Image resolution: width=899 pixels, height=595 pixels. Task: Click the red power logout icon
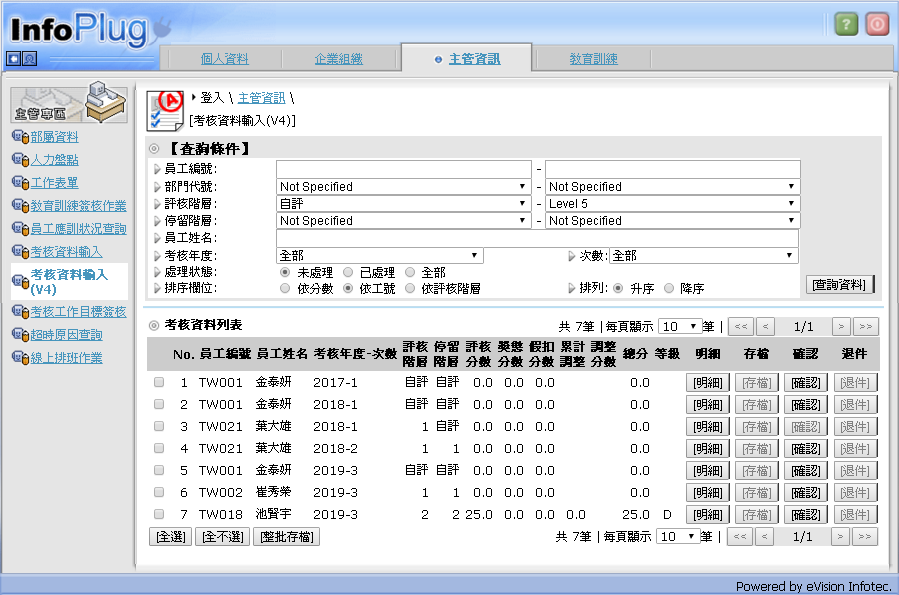(877, 24)
